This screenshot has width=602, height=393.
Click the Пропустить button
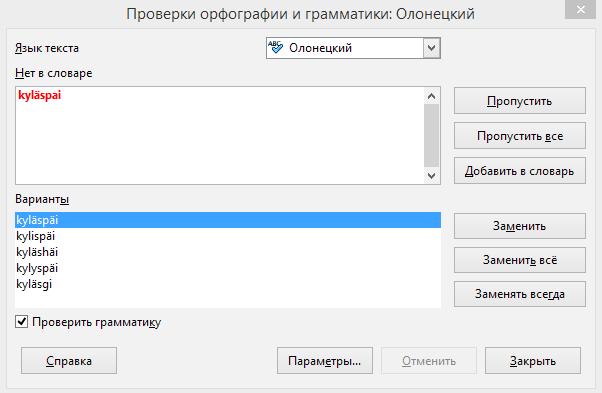520,101
